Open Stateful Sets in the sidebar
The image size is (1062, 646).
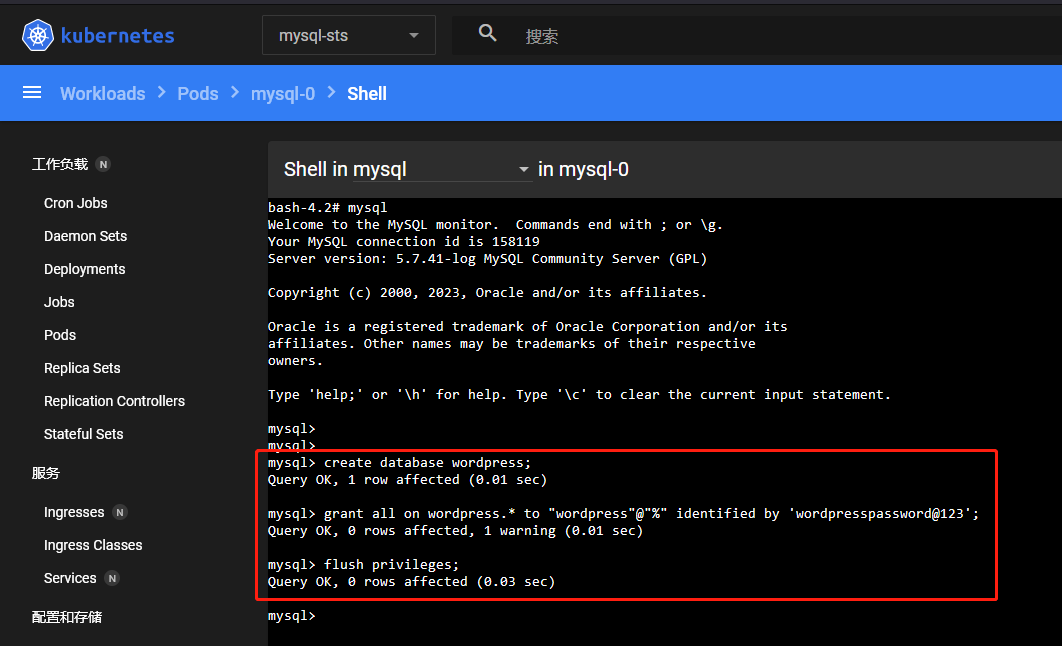tap(83, 434)
